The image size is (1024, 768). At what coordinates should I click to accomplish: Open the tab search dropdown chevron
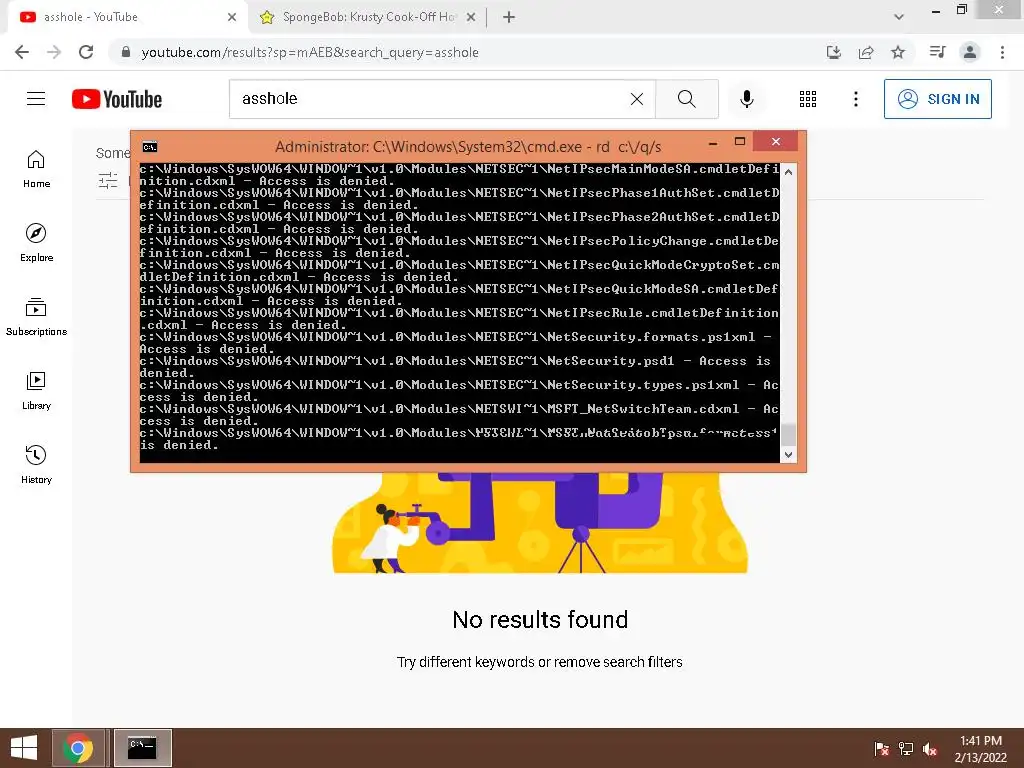click(899, 17)
